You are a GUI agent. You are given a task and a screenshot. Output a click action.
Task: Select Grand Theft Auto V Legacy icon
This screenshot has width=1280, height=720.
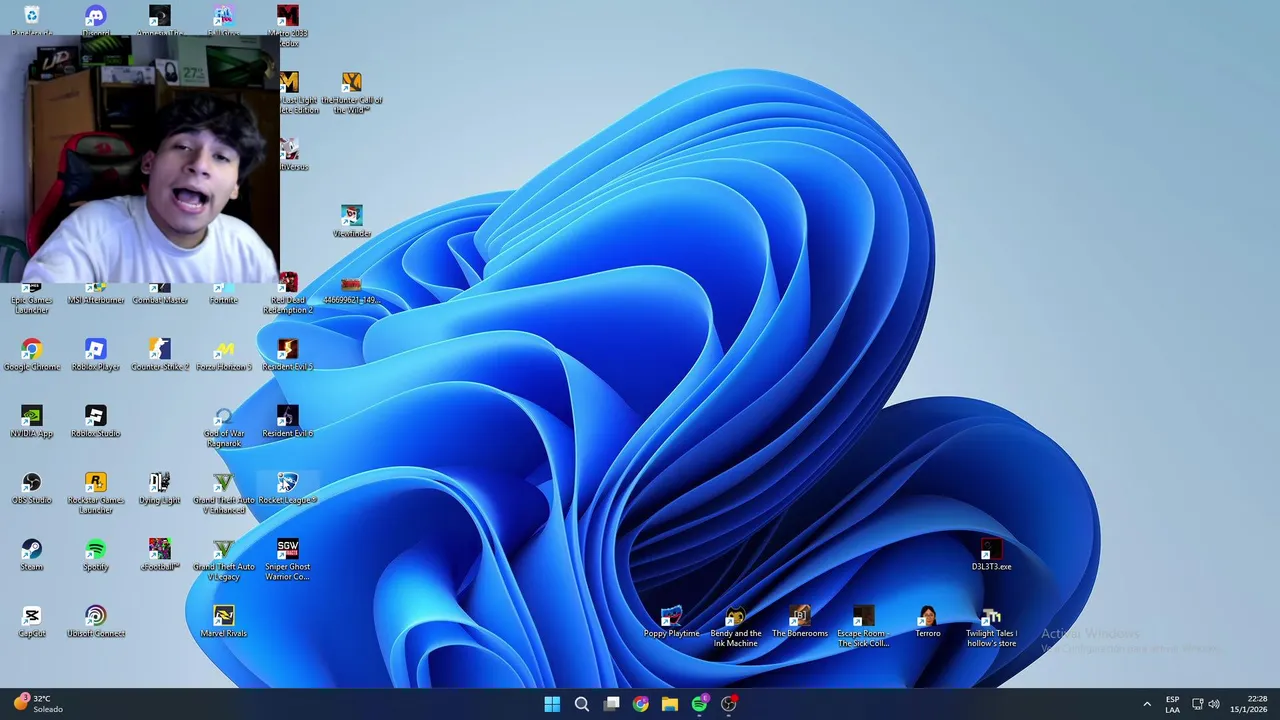[x=223, y=560]
